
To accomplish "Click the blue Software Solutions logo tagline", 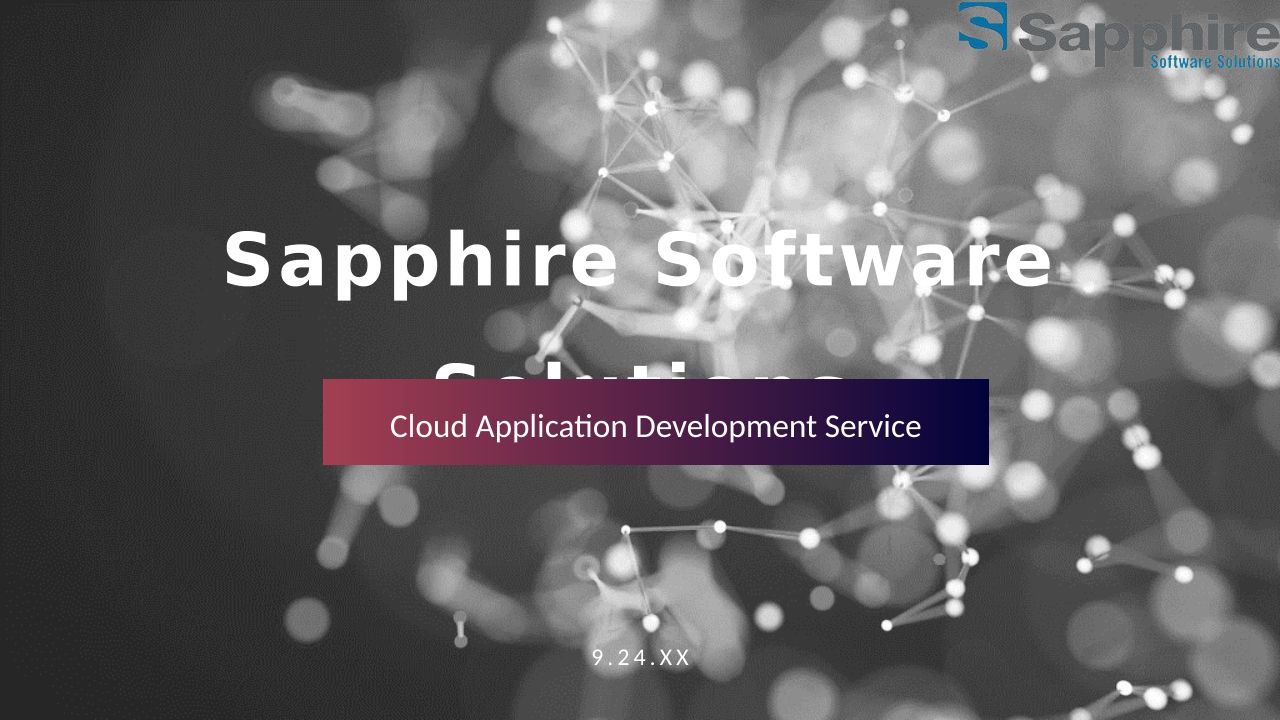I will click(x=1214, y=62).
